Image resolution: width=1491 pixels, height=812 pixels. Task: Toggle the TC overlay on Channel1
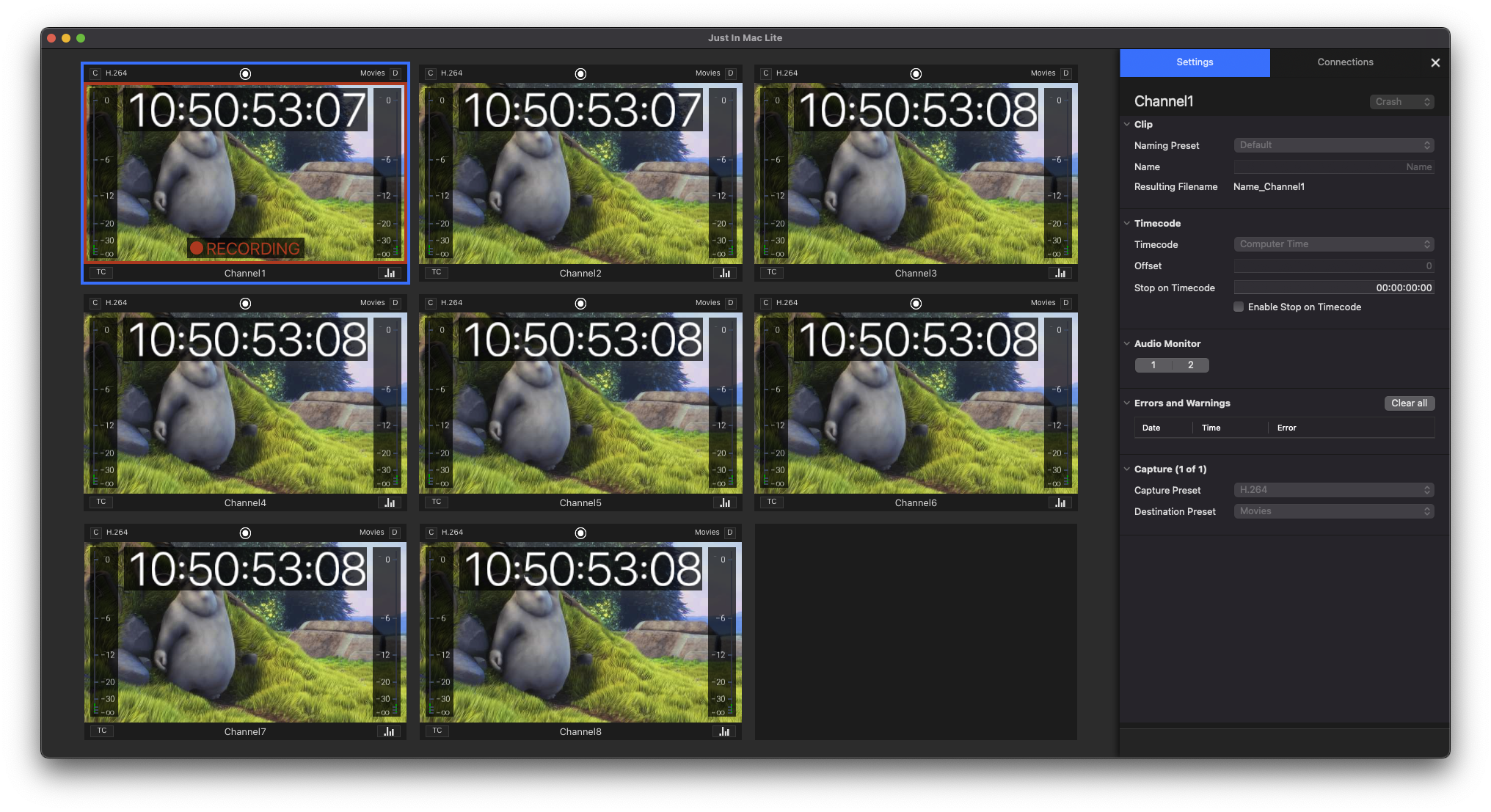point(101,272)
